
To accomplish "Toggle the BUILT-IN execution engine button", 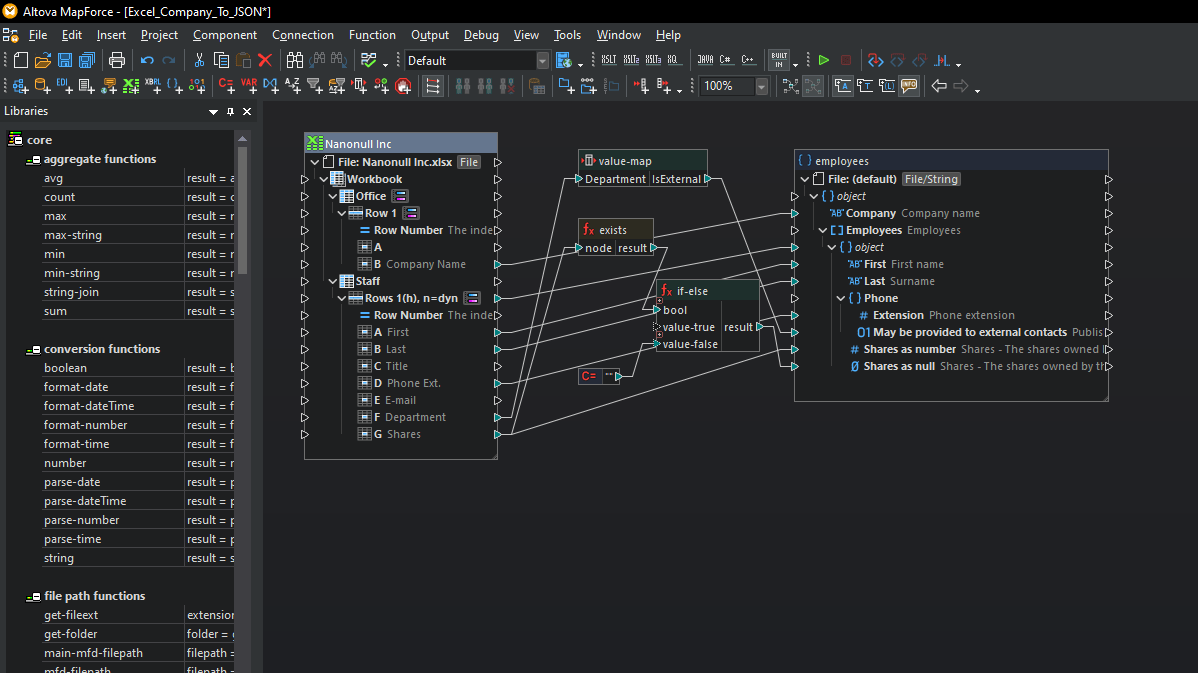I will click(779, 60).
